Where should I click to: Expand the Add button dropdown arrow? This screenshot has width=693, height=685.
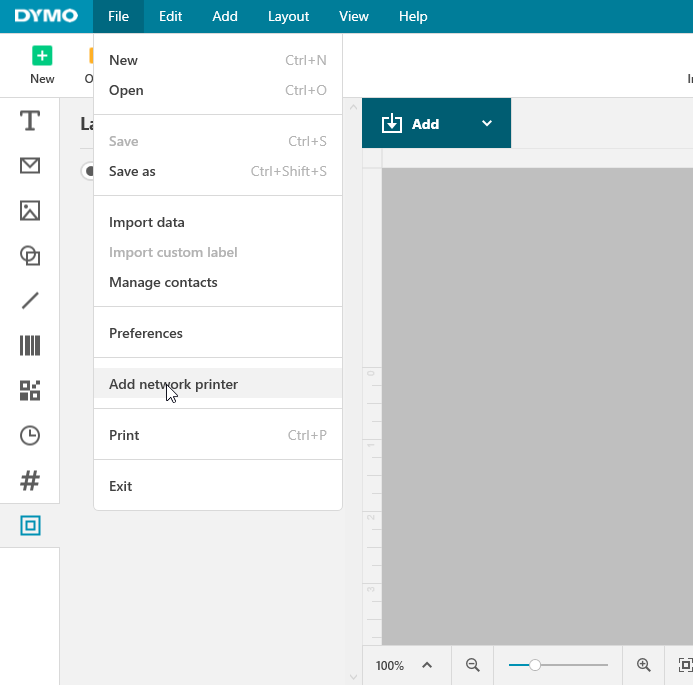pos(487,124)
